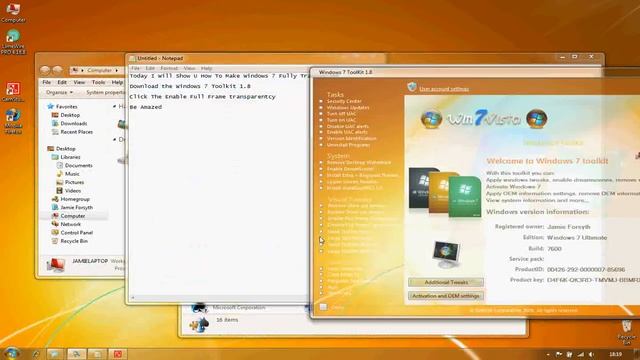Open the Action Center flag tray icon
This screenshot has height=360, width=640.
click(x=558, y=355)
